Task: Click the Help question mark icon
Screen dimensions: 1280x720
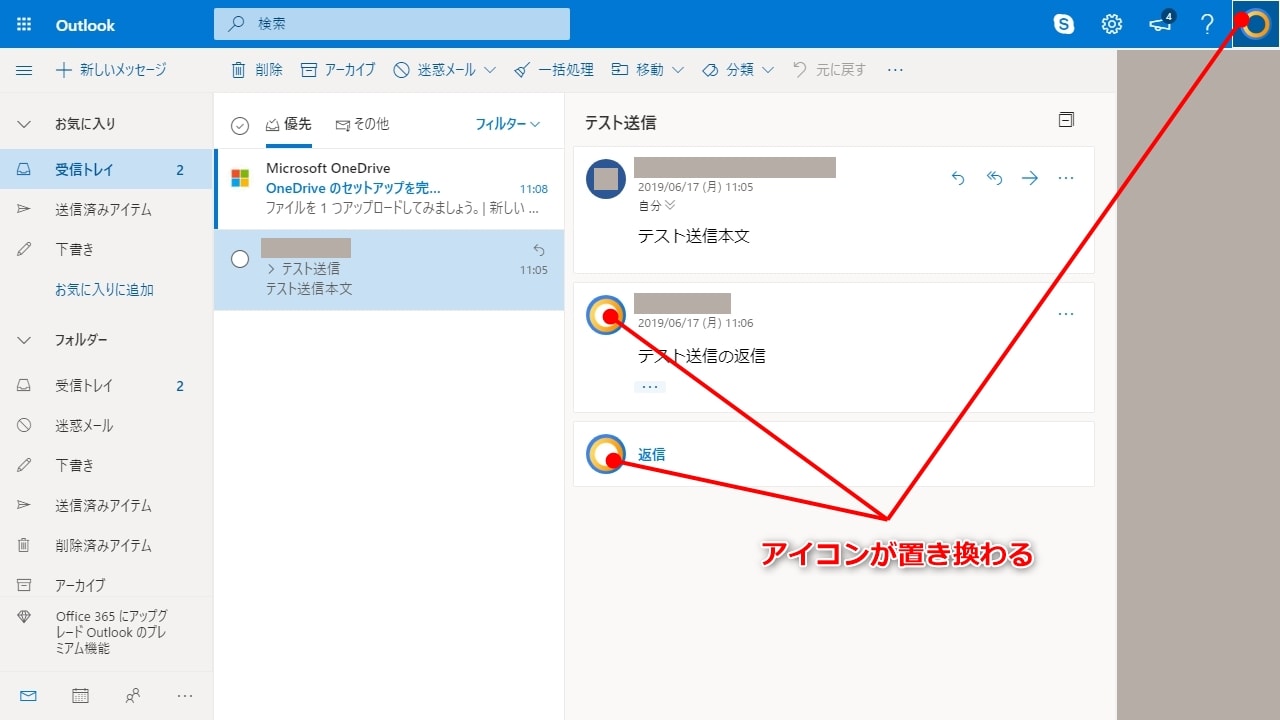Action: coord(1207,24)
